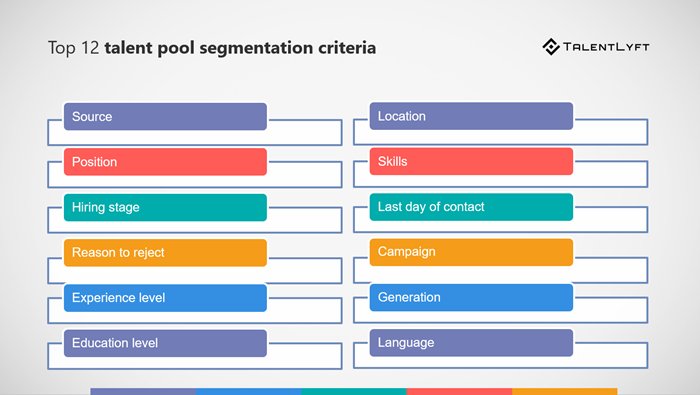
Task: Select the Campaign criteria label
Action: 471,252
